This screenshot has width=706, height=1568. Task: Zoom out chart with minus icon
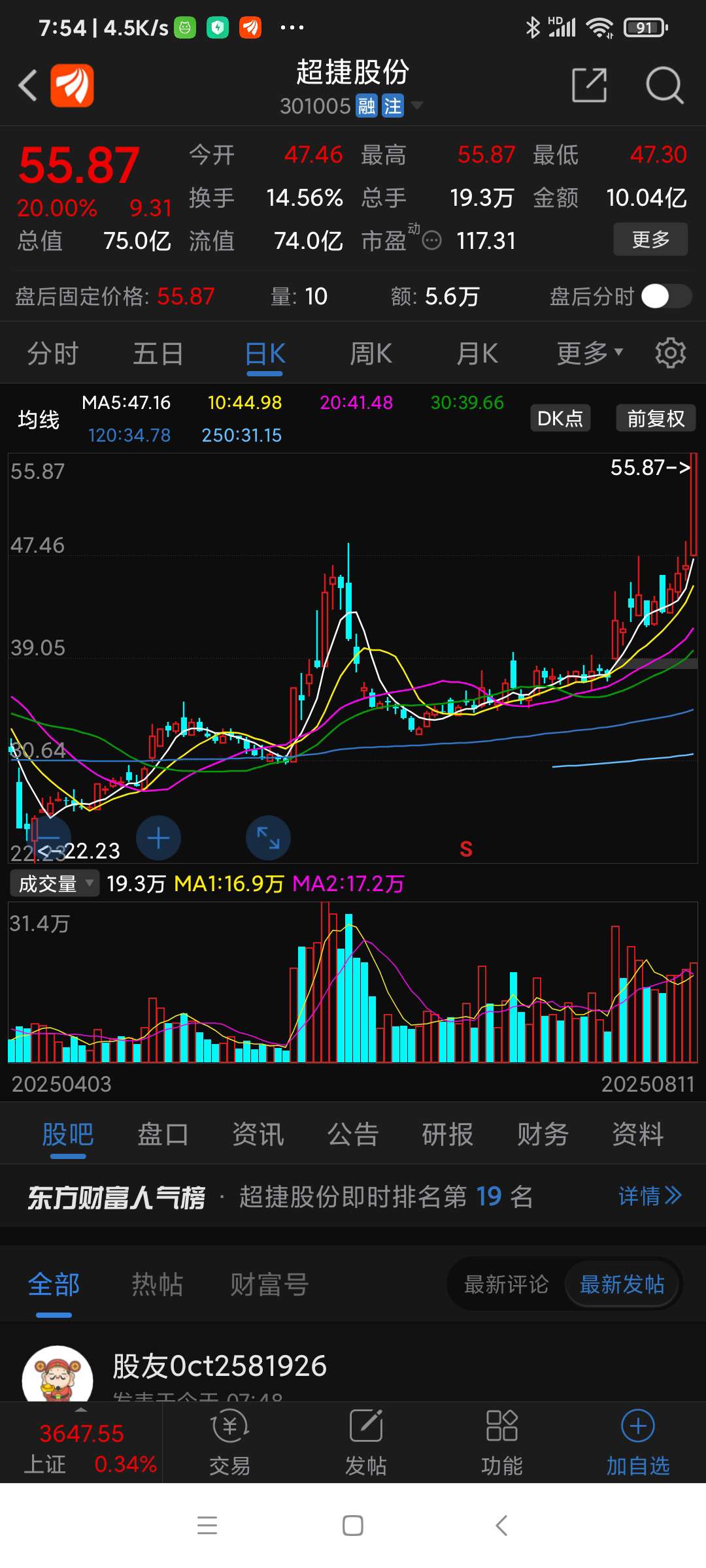click(x=48, y=838)
